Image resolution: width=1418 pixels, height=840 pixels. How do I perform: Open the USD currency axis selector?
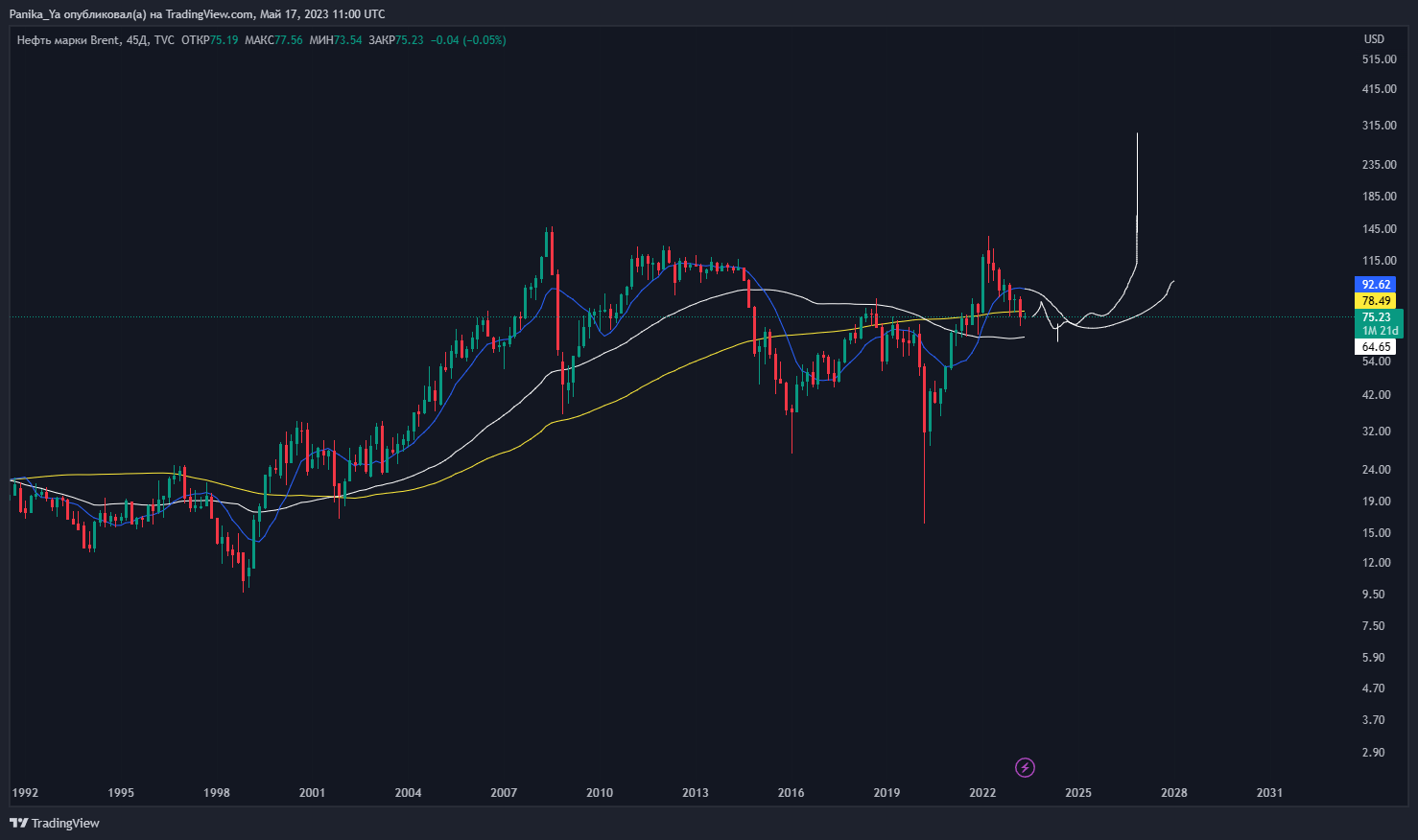pos(1372,38)
